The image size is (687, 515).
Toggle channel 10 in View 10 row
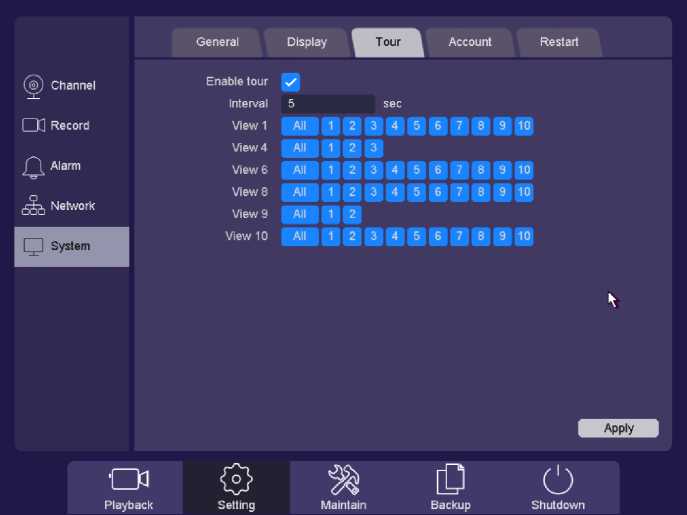524,236
